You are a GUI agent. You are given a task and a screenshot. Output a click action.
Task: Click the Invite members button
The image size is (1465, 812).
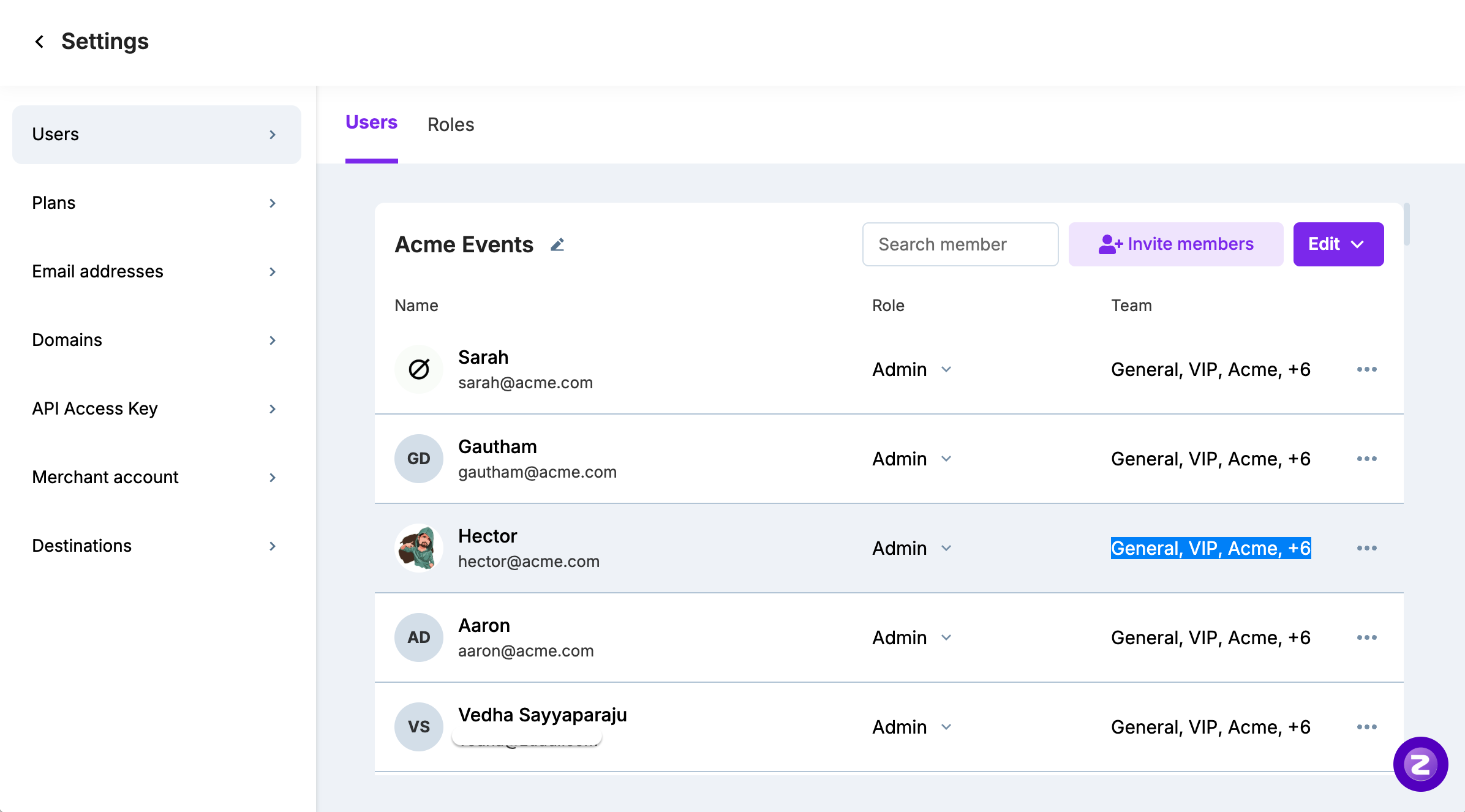(x=1175, y=244)
